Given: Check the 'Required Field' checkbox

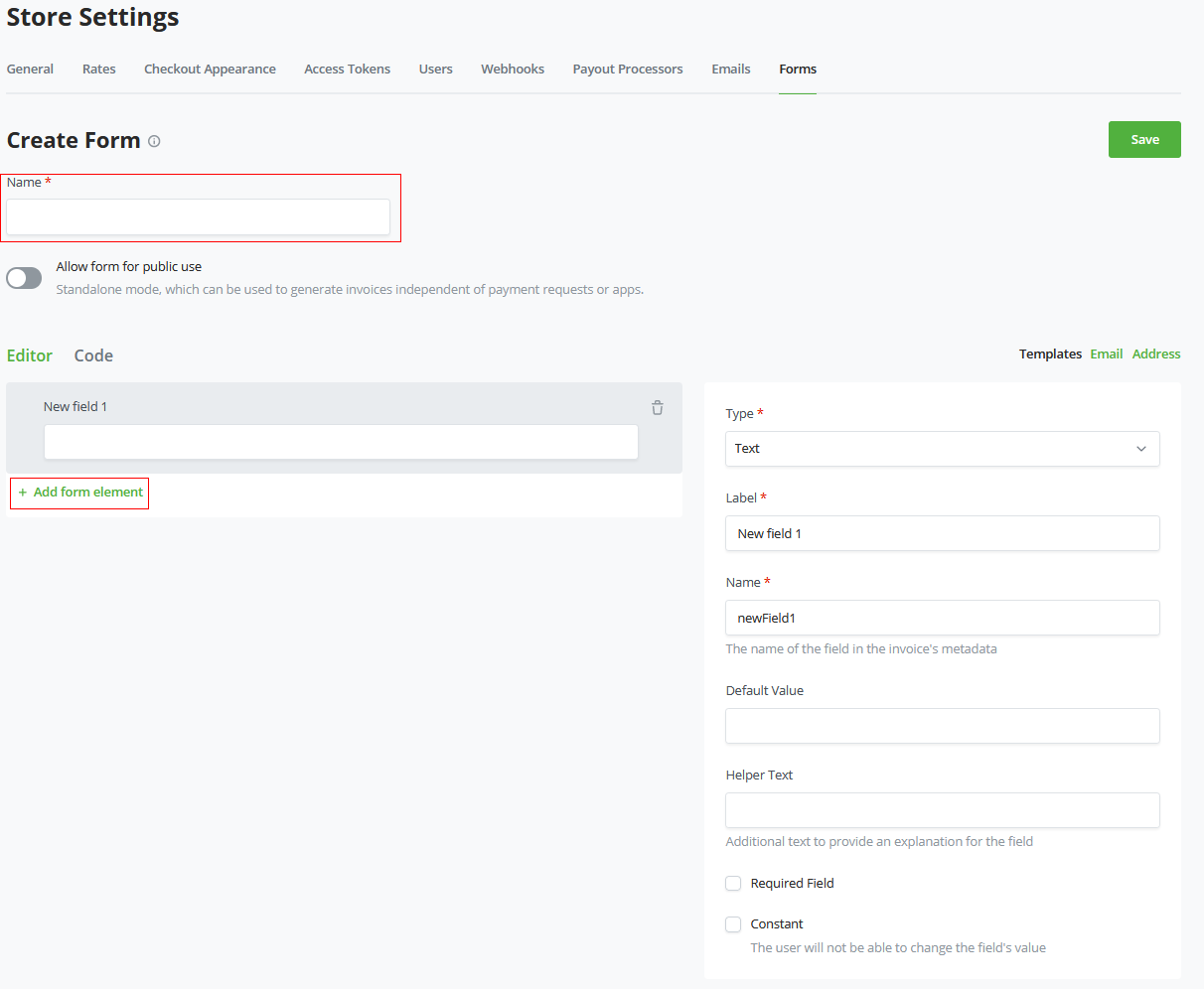Looking at the screenshot, I should pos(732,883).
